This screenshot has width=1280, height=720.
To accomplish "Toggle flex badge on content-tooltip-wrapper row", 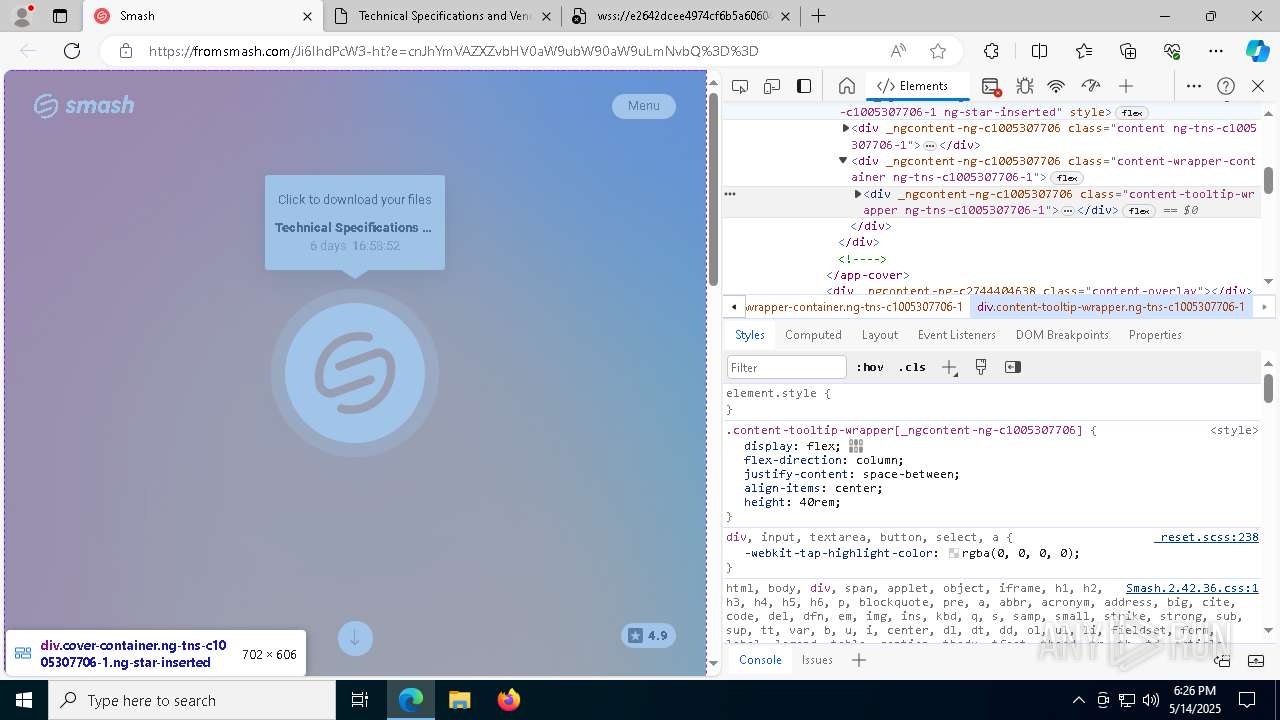I will click(1138, 211).
